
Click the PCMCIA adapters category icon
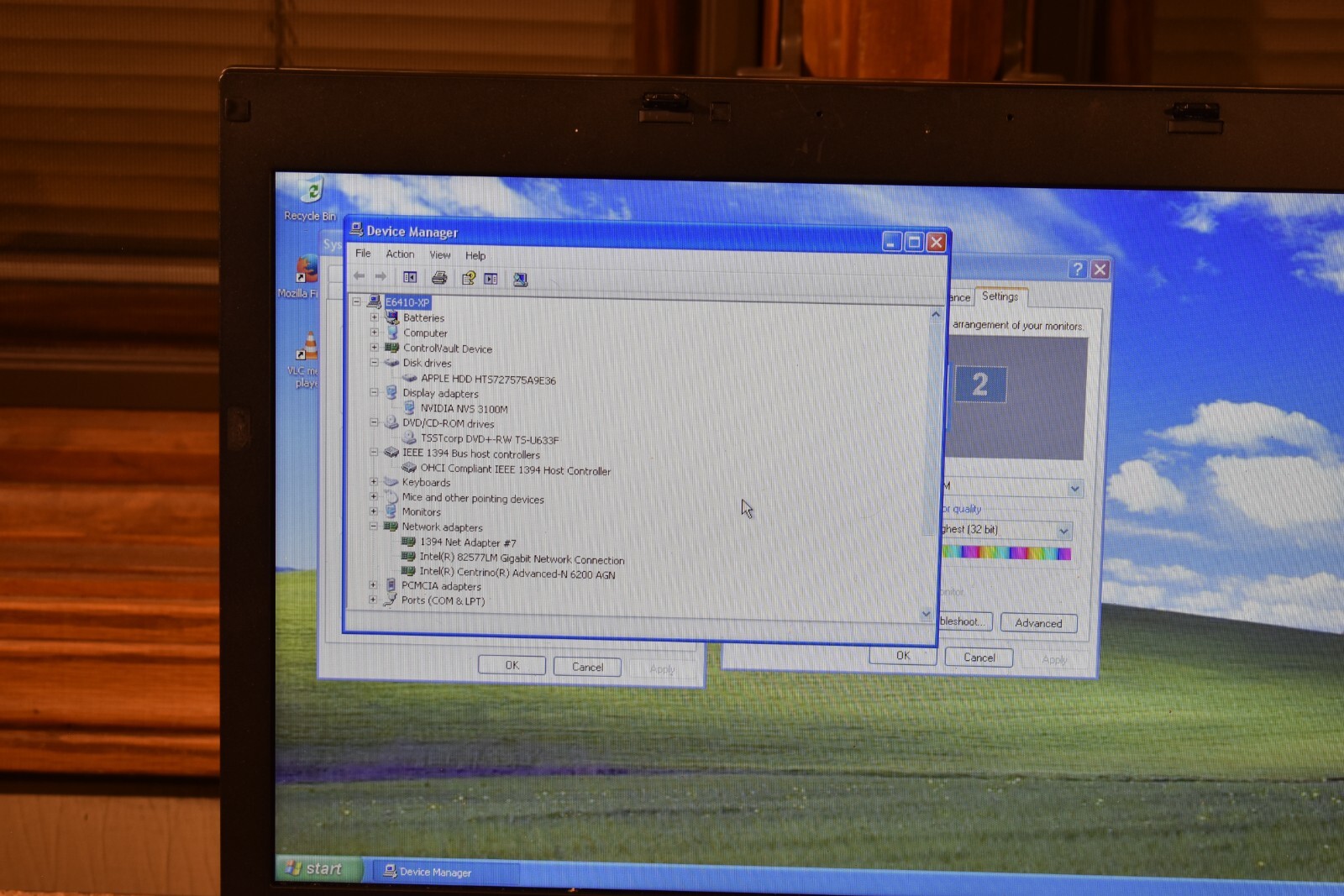(x=390, y=584)
